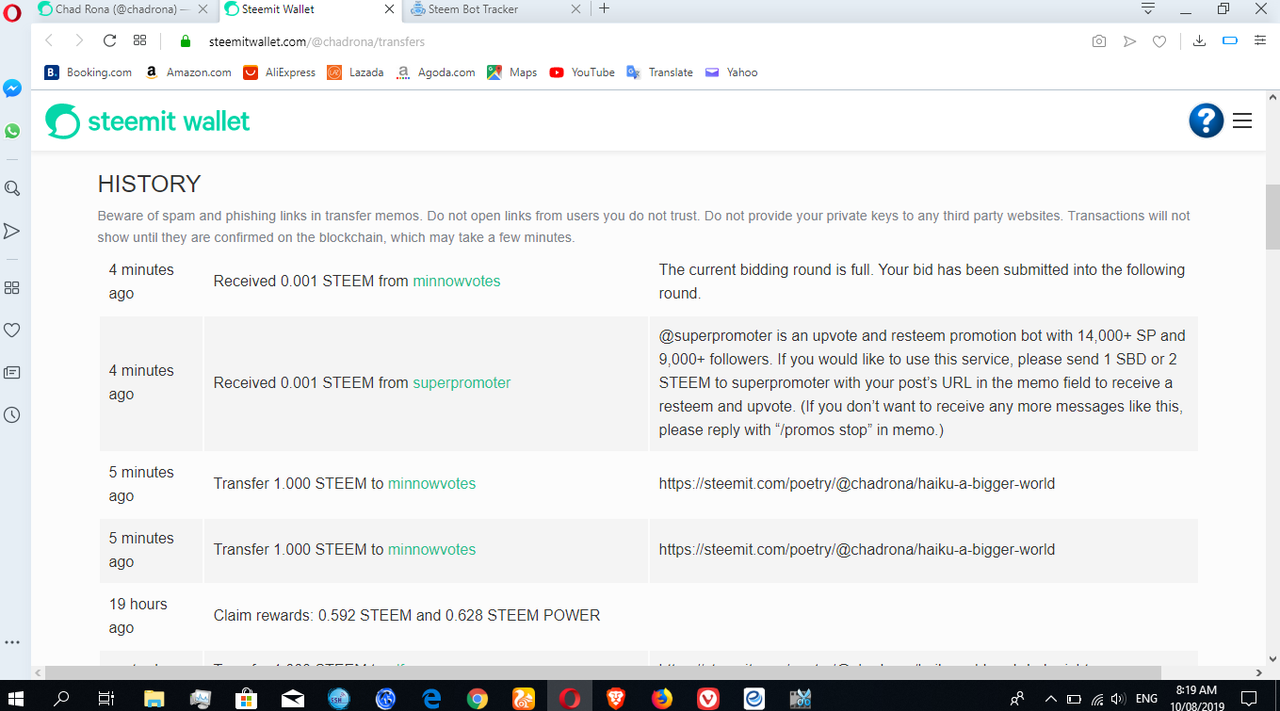Close the Chad Rona tab

[x=203, y=9]
